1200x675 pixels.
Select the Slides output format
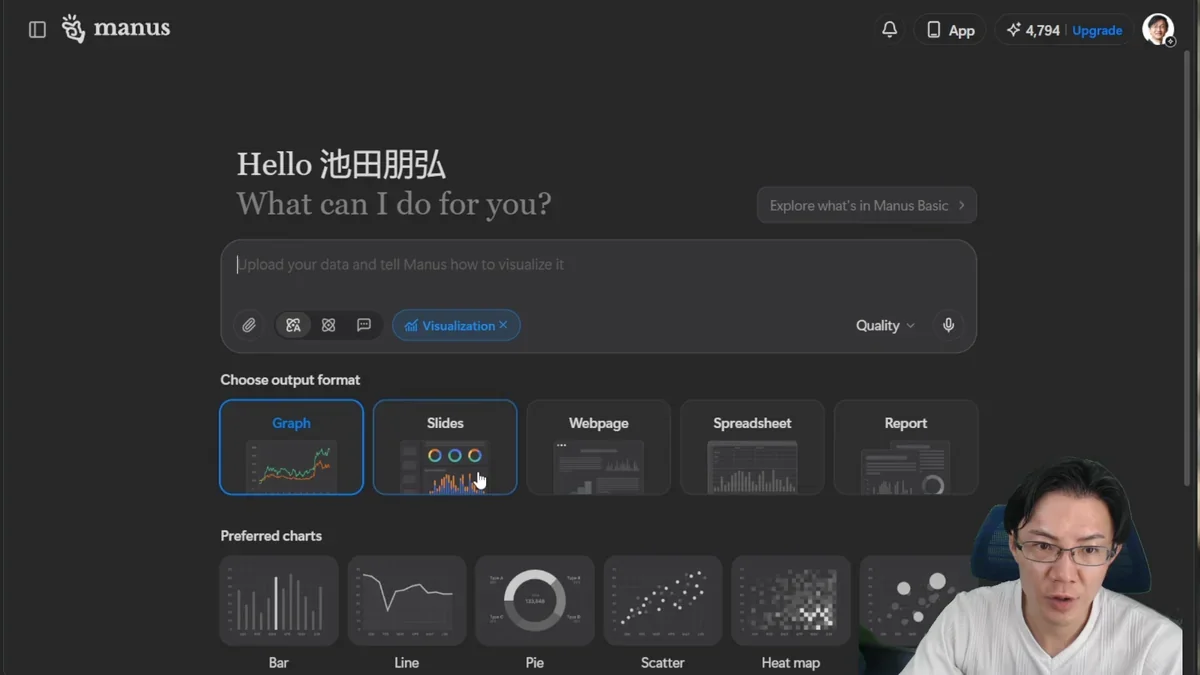point(445,447)
